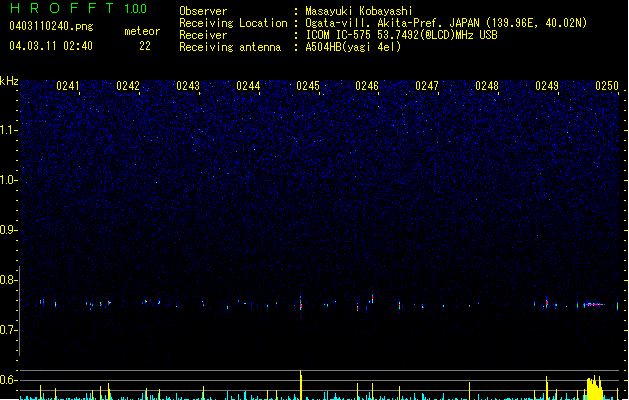Image resolution: width=629 pixels, height=400 pixels.
Task: Click the meteor count value 22
Action: [145, 46]
